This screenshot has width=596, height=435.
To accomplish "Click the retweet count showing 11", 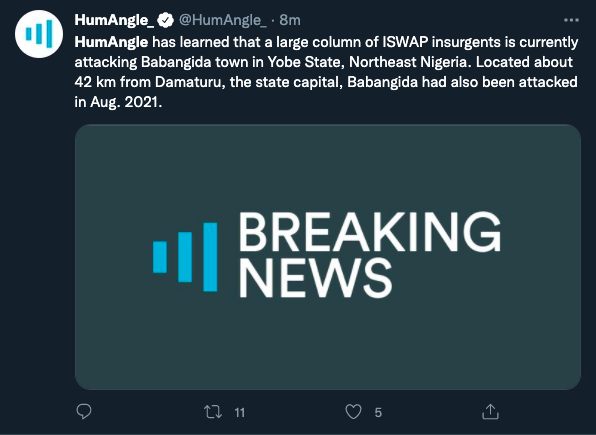I will pos(240,413).
